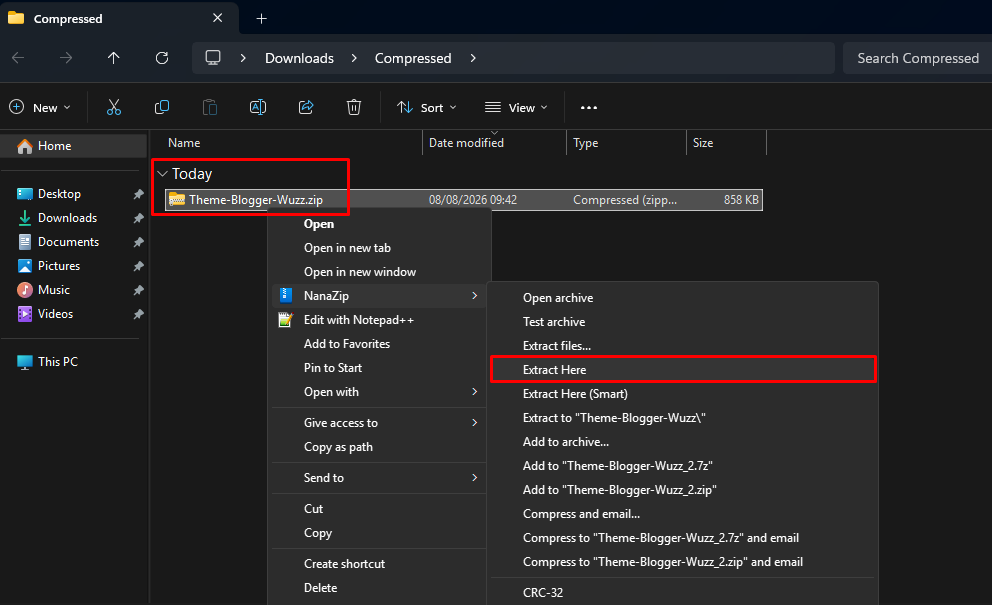
Task: Go forward with the right arrow
Action: [66, 58]
